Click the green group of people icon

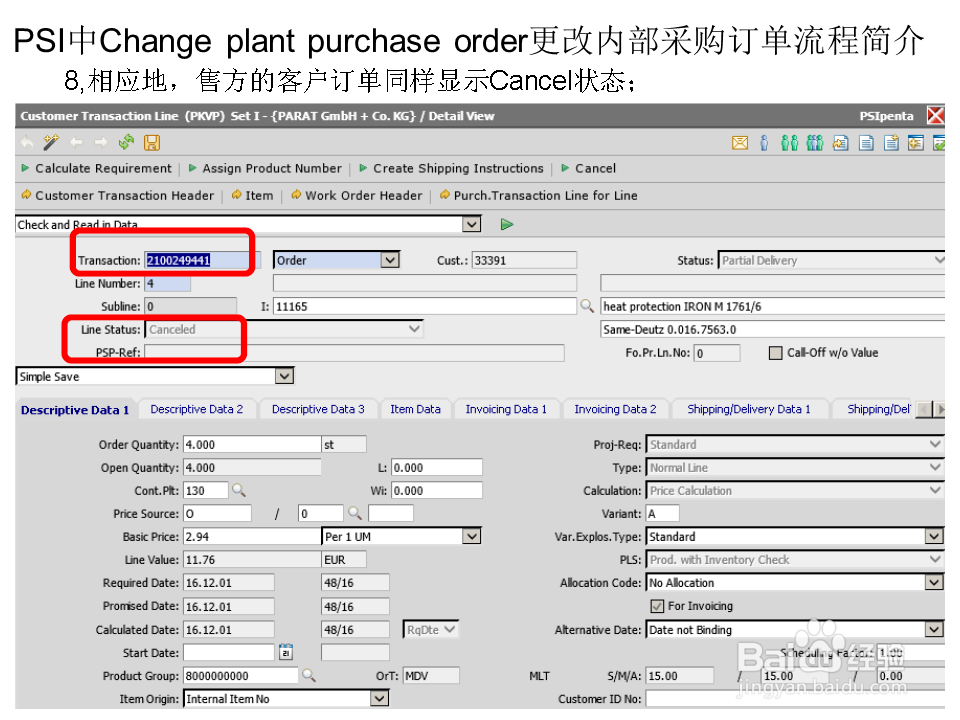point(814,143)
